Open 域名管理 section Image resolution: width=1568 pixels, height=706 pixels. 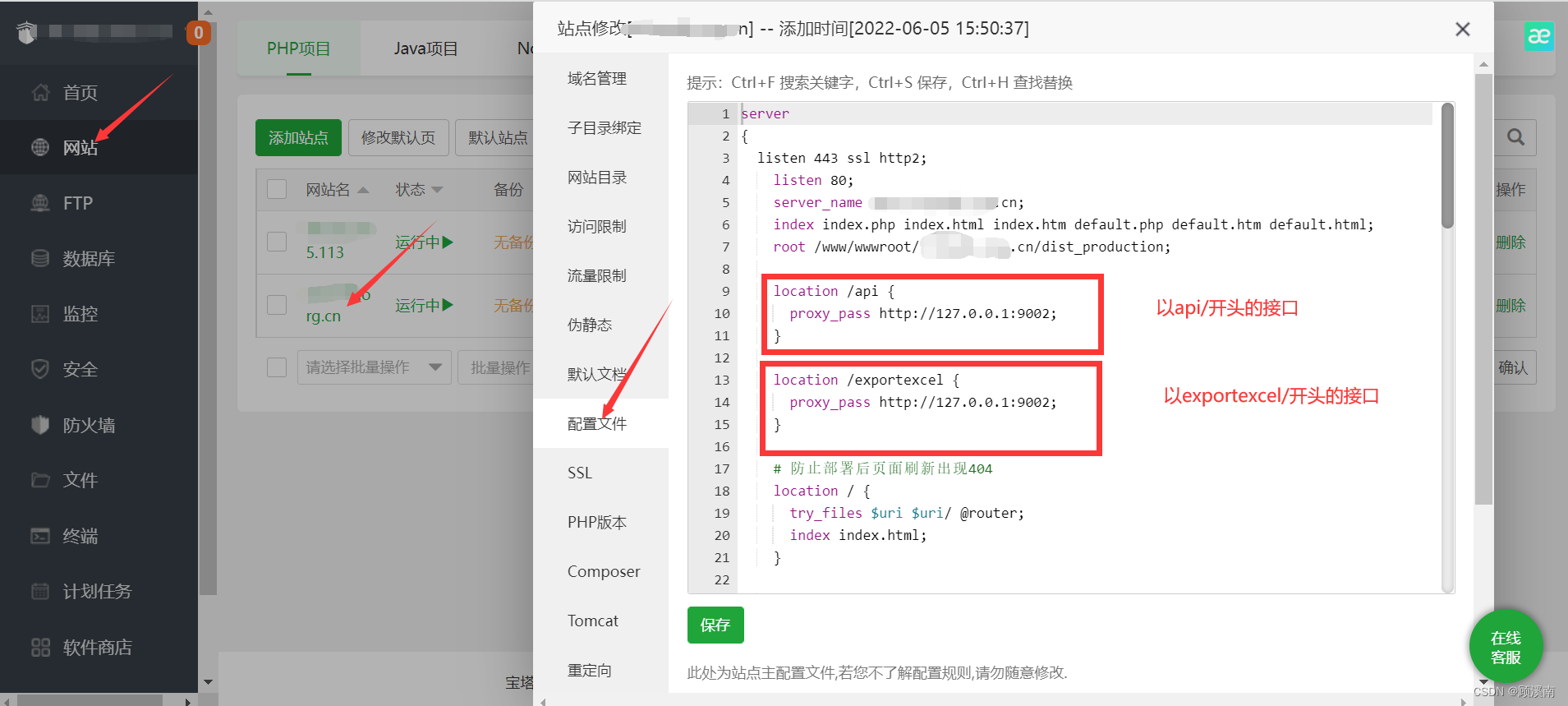(597, 79)
